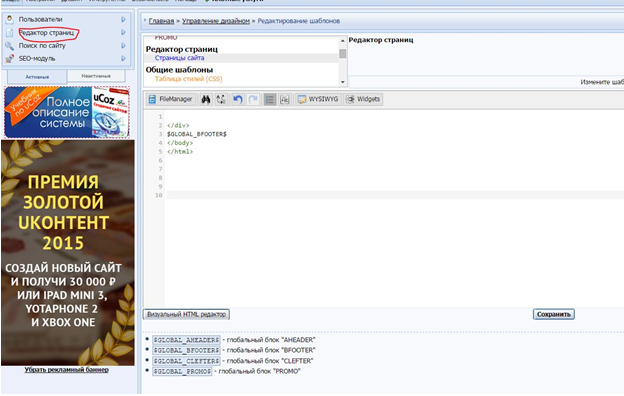Screen dimensions: 624x396
Task: Go to Главная in the breadcrumb
Action: click(x=161, y=21)
